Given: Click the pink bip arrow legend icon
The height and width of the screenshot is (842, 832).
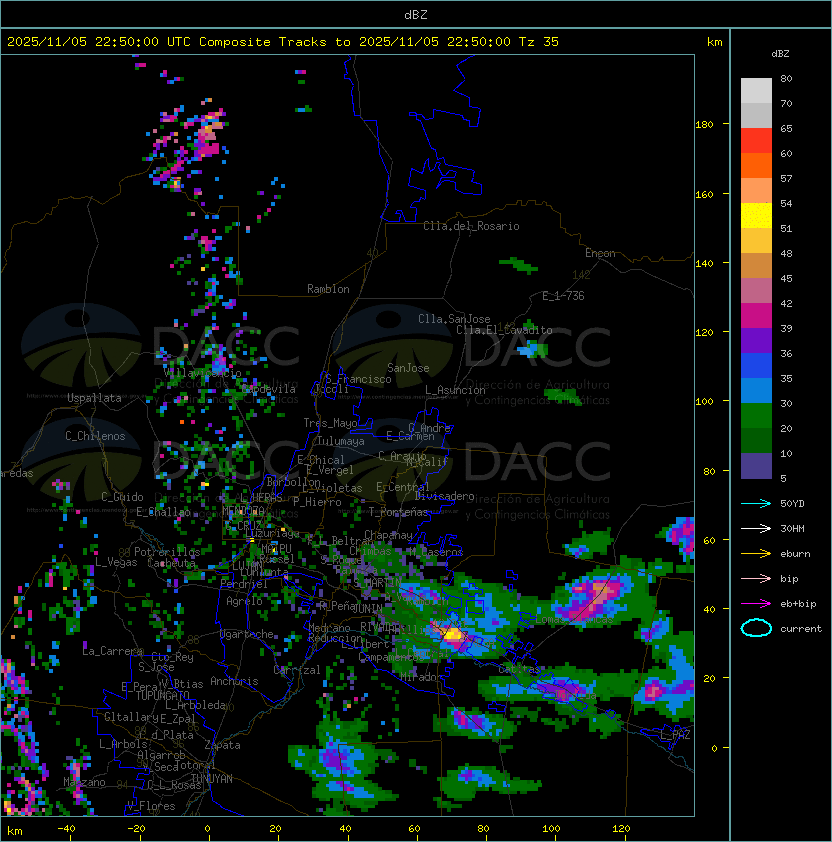Looking at the screenshot, I should 756,579.
